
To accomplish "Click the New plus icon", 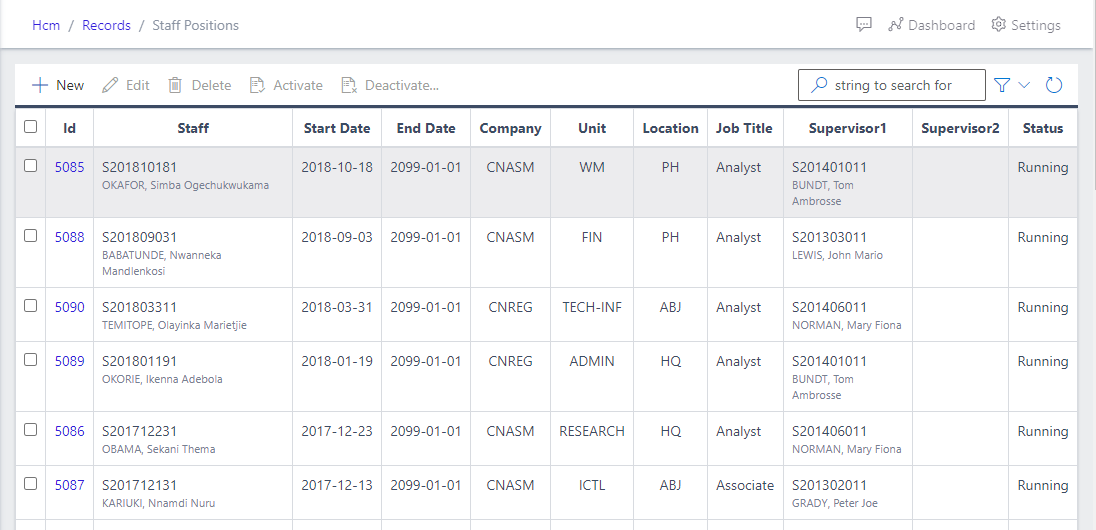I will tap(40, 85).
